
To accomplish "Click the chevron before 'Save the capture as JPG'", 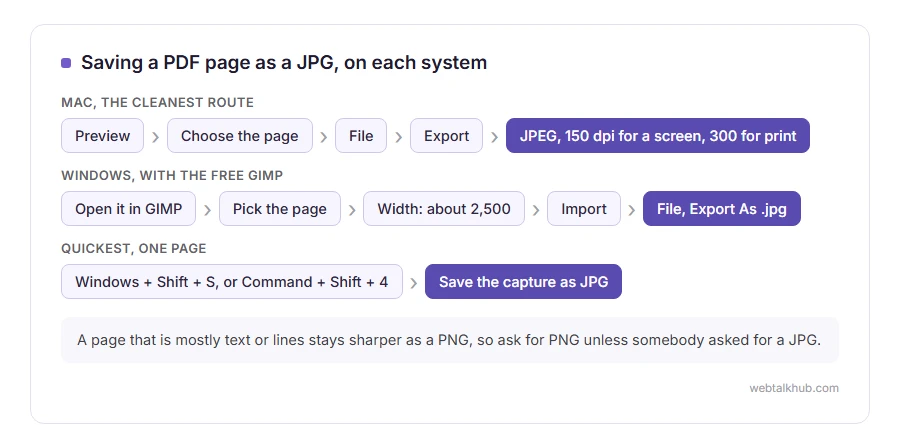I will [x=413, y=283].
